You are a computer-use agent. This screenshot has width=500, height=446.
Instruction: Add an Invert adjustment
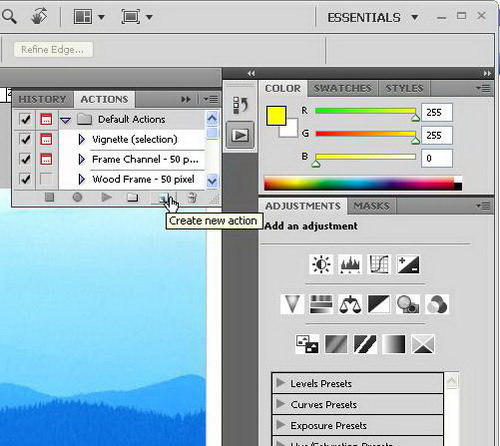(307, 344)
